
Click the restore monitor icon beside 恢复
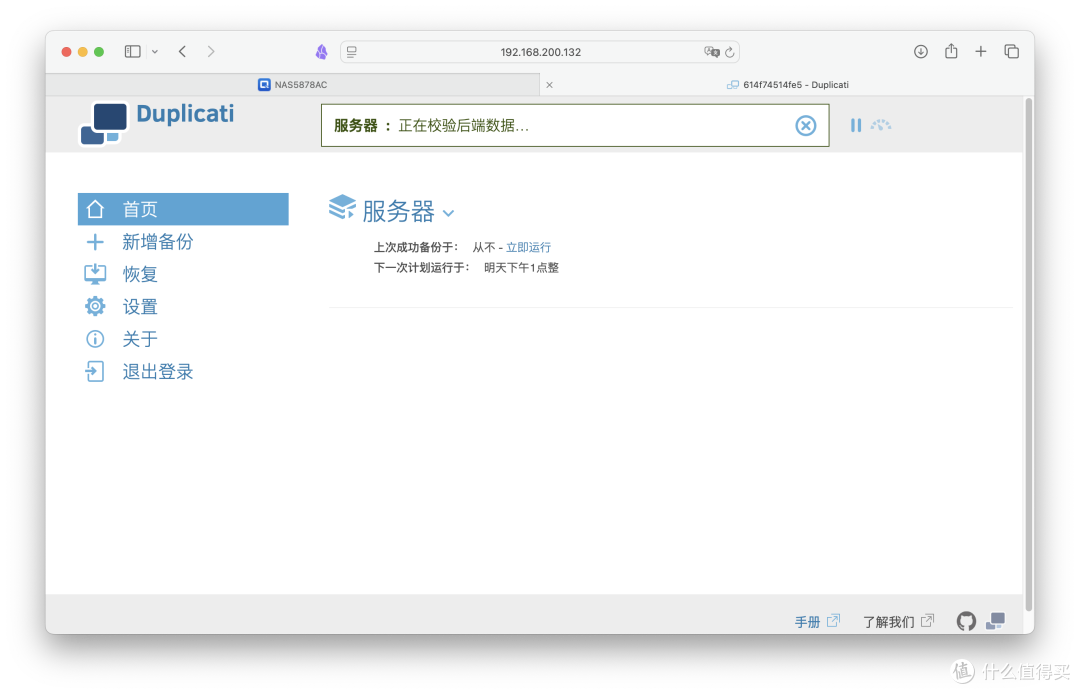pos(95,274)
